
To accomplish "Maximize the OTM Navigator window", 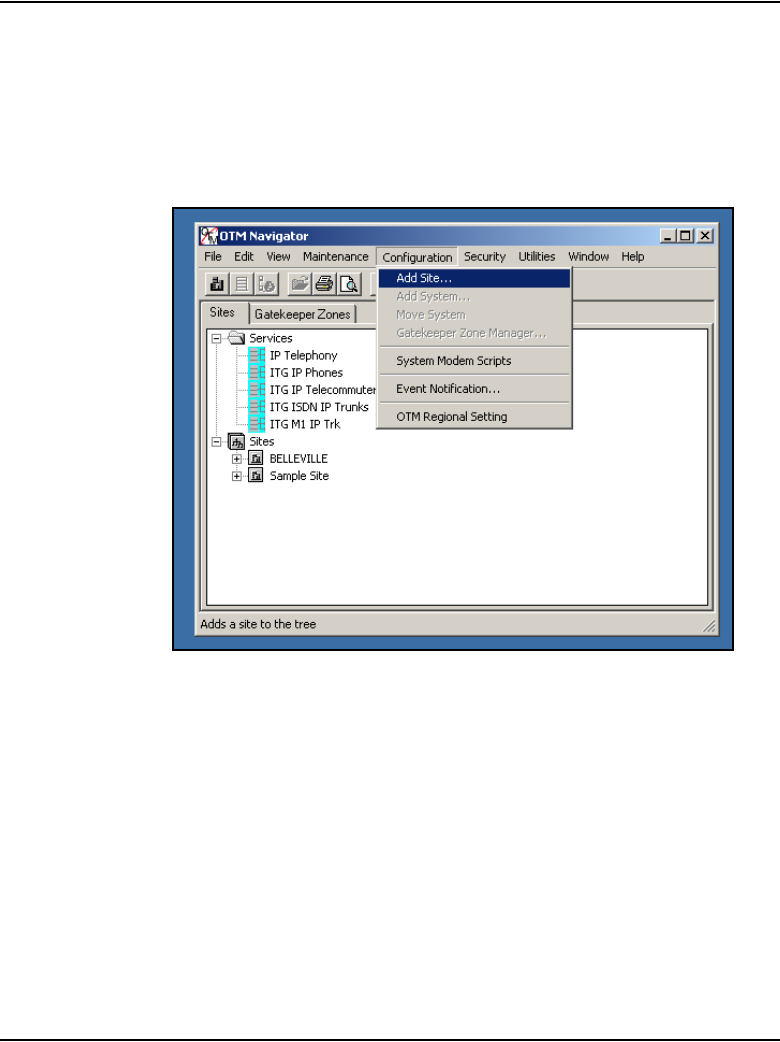I will tap(684, 236).
